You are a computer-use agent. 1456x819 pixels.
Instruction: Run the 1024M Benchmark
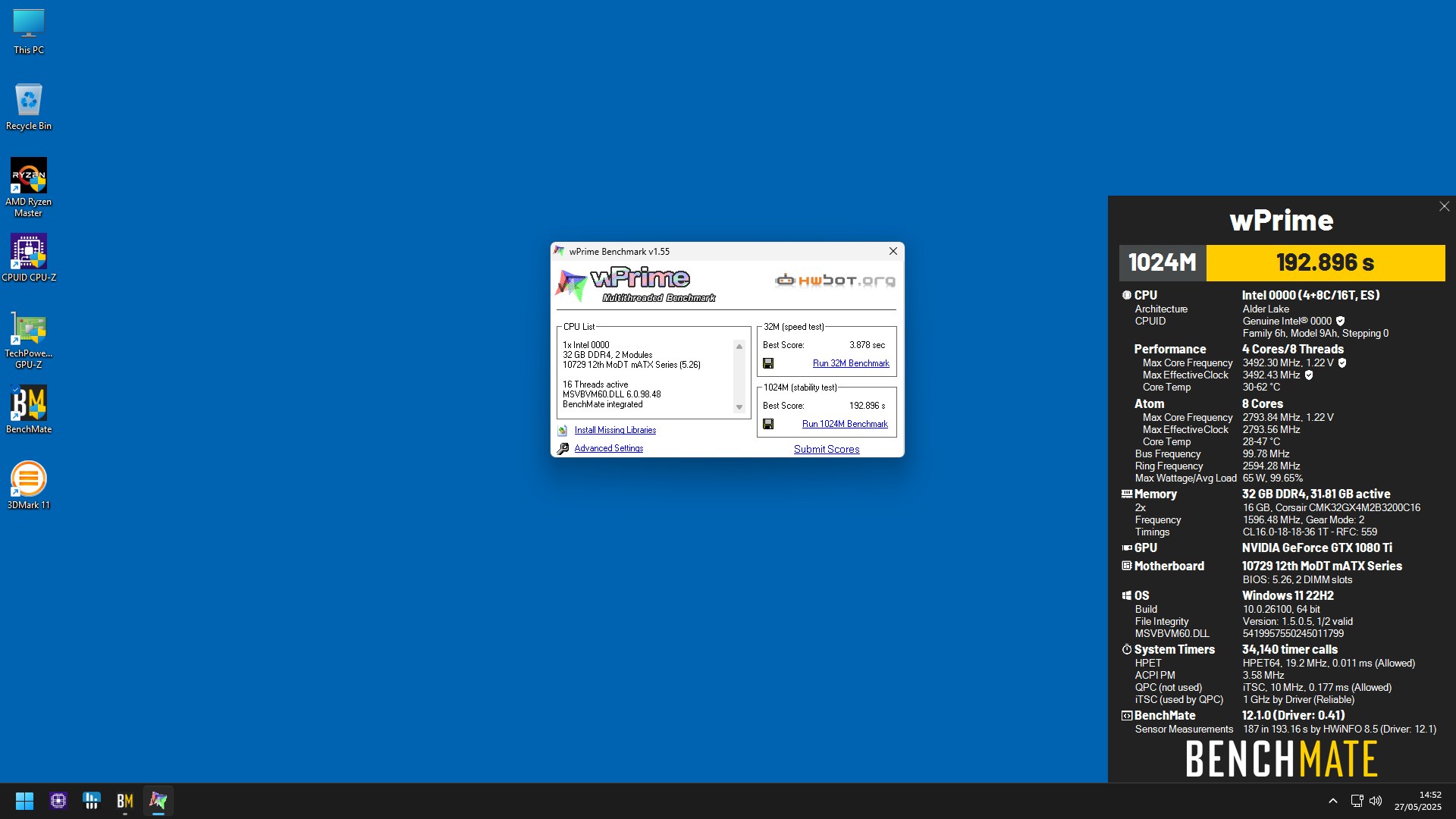pos(845,424)
